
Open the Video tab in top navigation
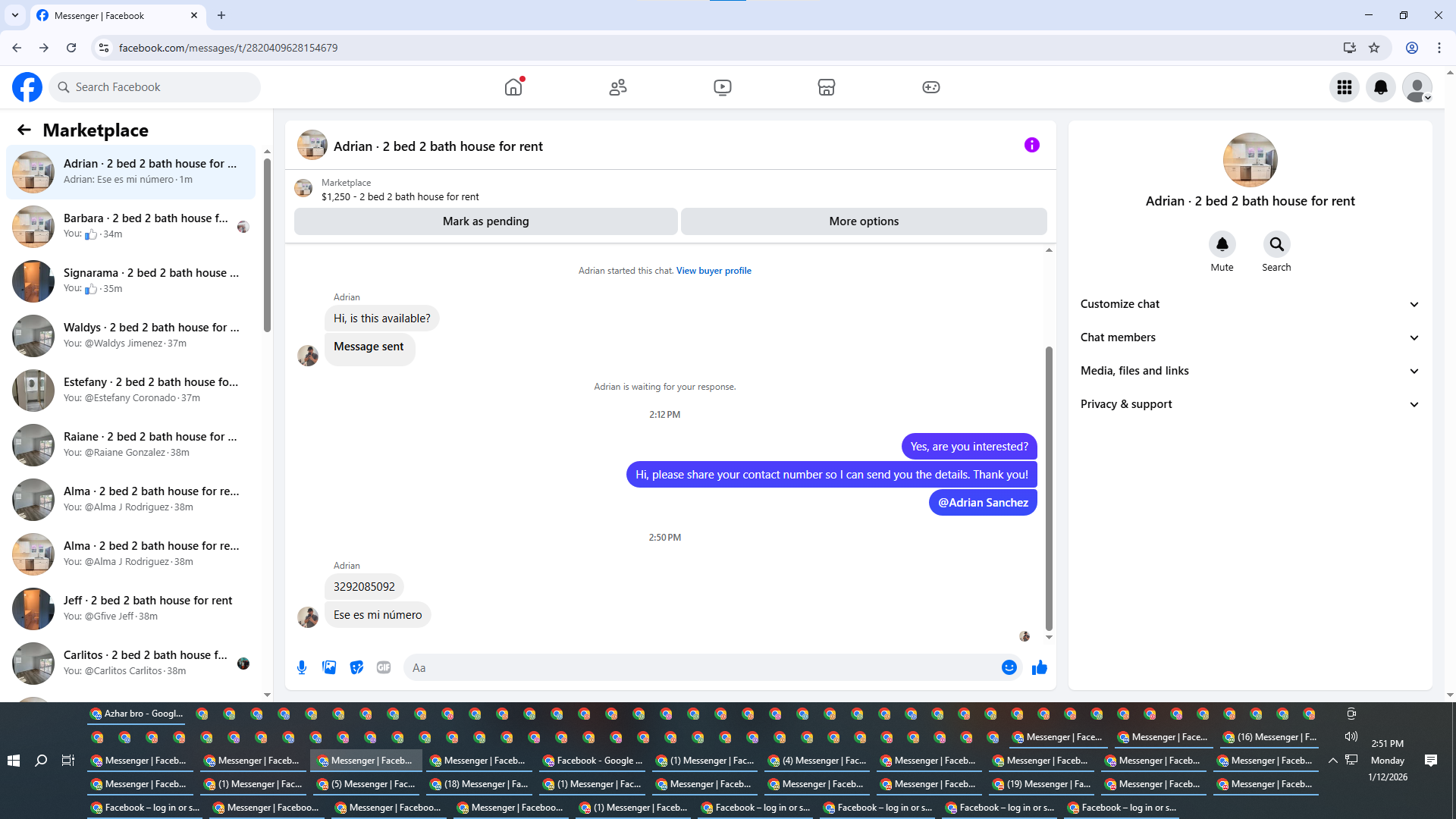(x=722, y=87)
